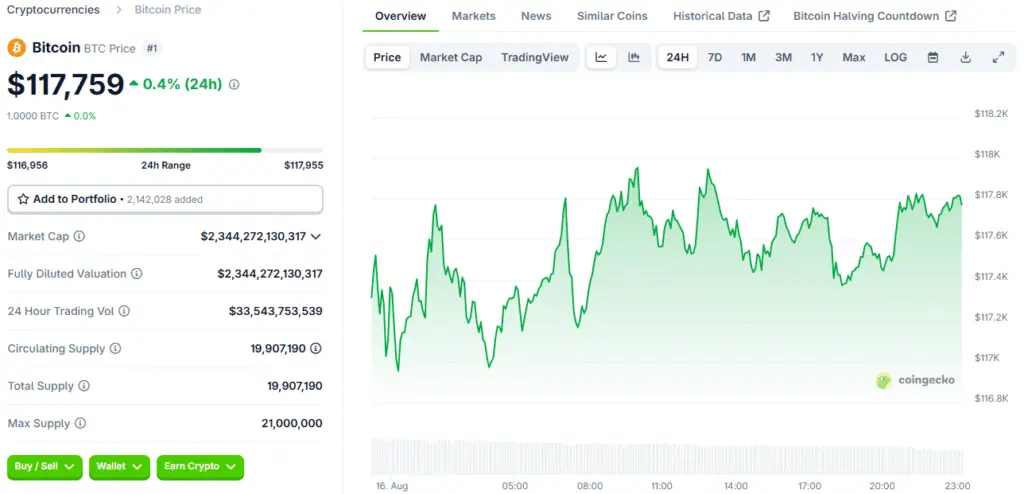Open the News tab

536,16
